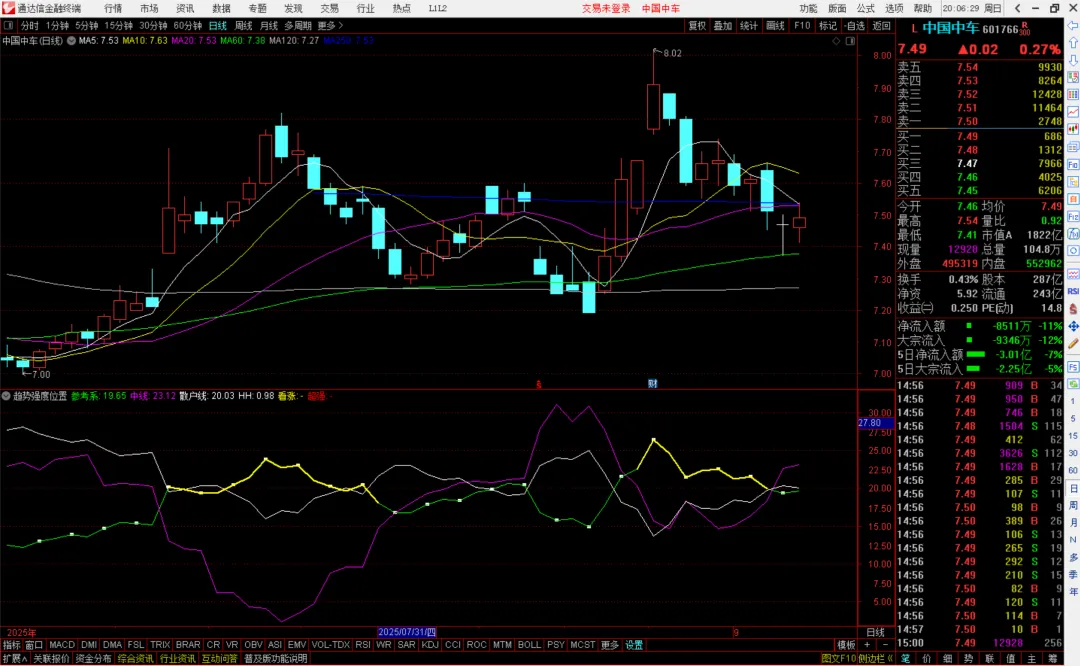The image size is (1080, 666).
Task: Click the 分时 intraday tab
Action: (x=30, y=25)
